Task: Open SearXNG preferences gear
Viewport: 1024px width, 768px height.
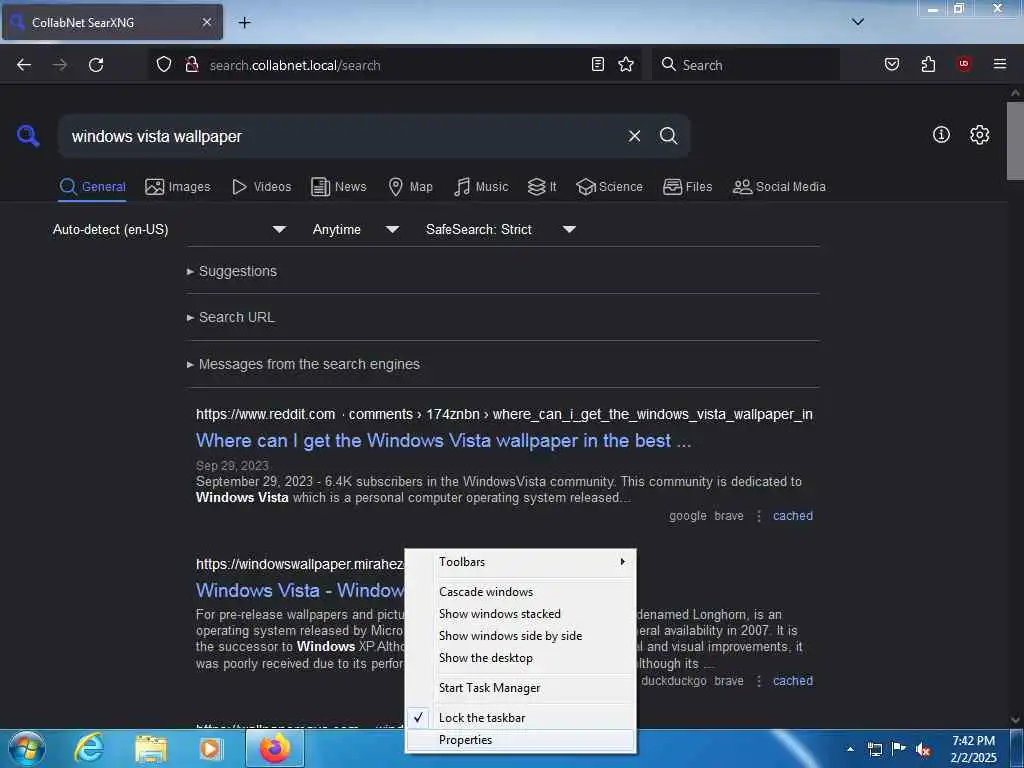Action: [x=979, y=135]
